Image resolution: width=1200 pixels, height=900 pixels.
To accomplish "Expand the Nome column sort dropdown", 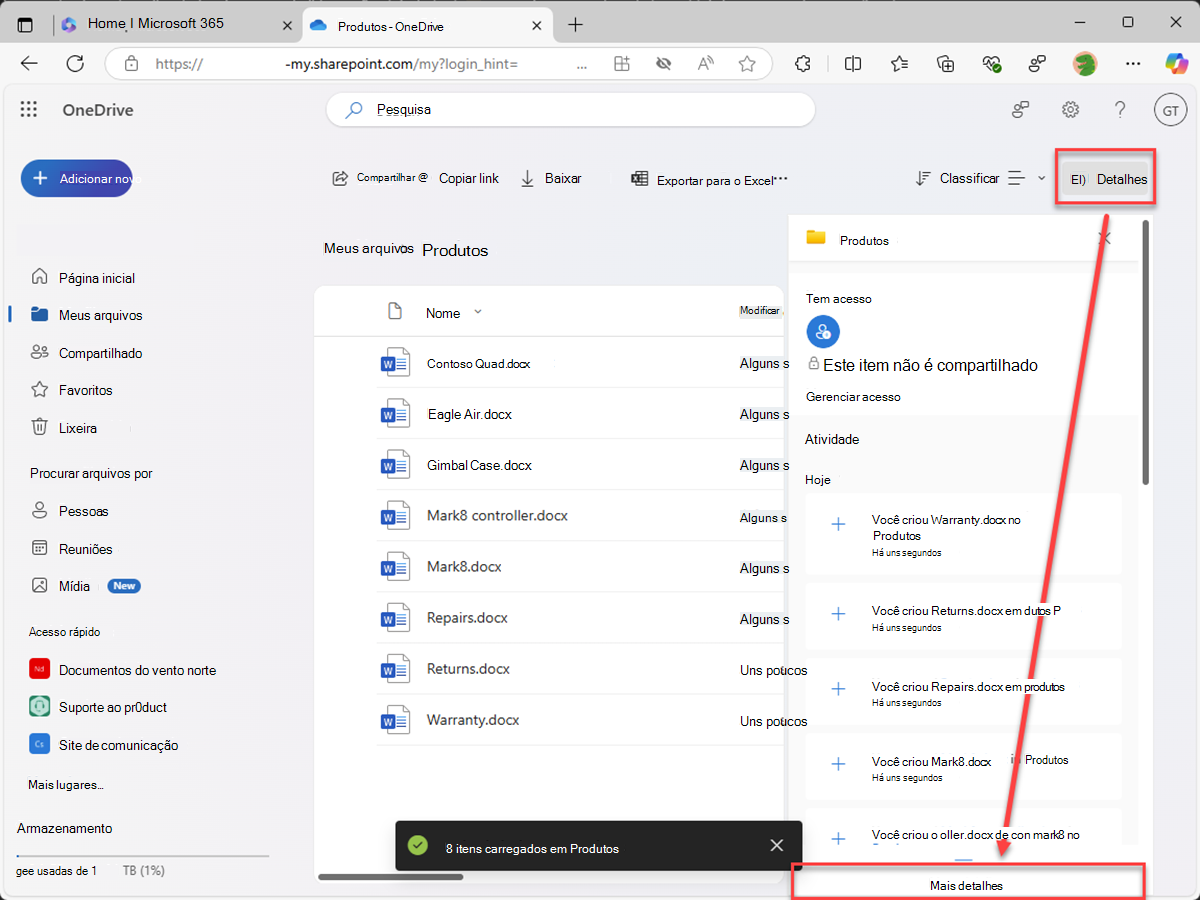I will [x=477, y=312].
